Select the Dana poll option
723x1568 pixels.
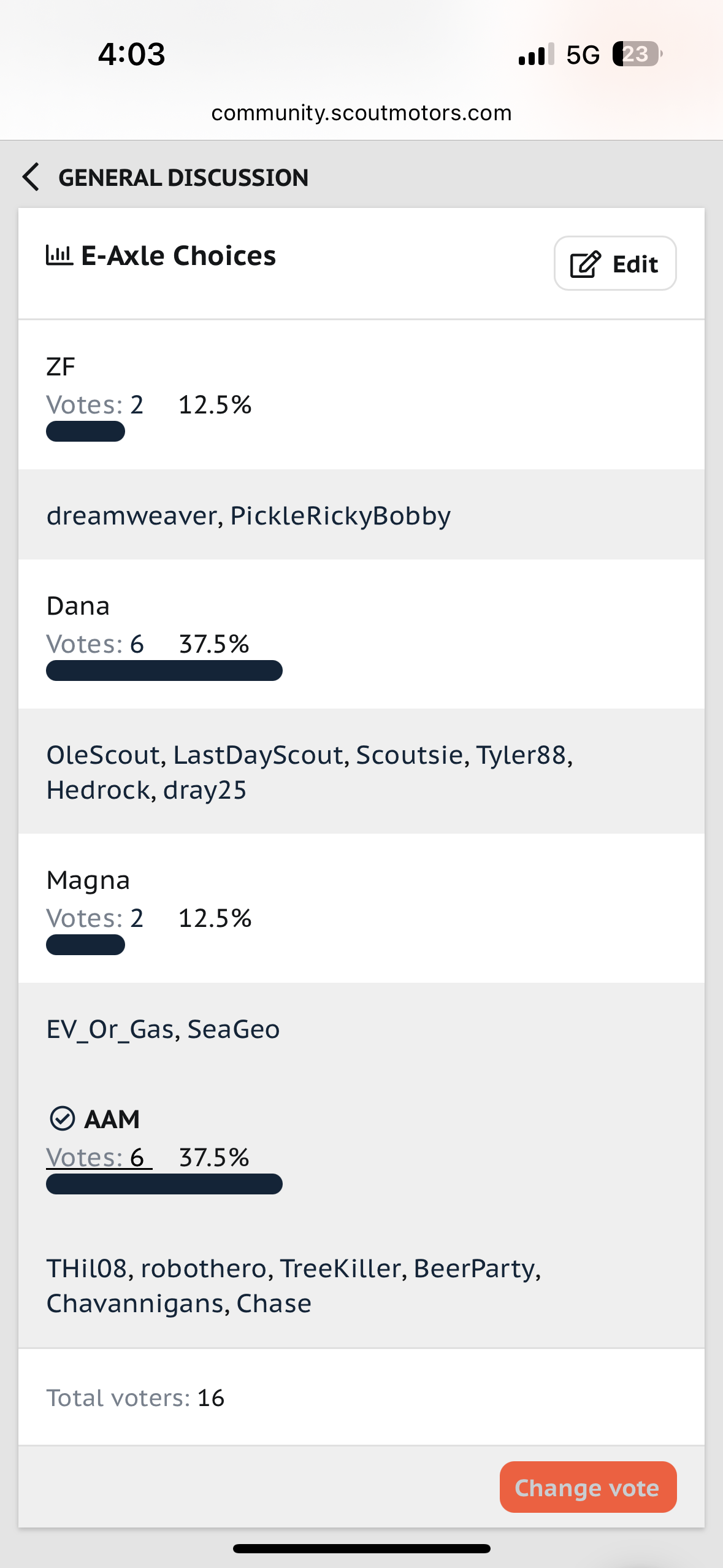78,606
